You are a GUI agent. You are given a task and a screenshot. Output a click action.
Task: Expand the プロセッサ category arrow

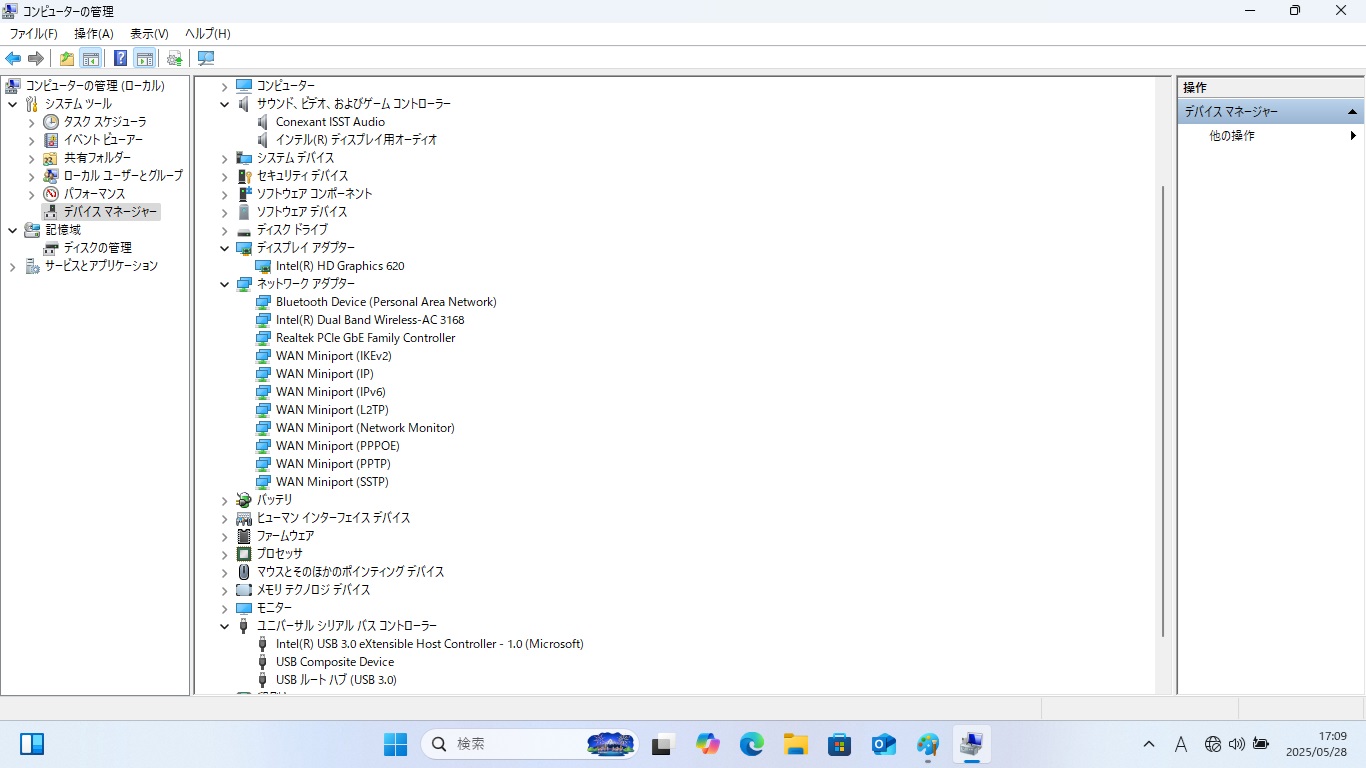[225, 554]
